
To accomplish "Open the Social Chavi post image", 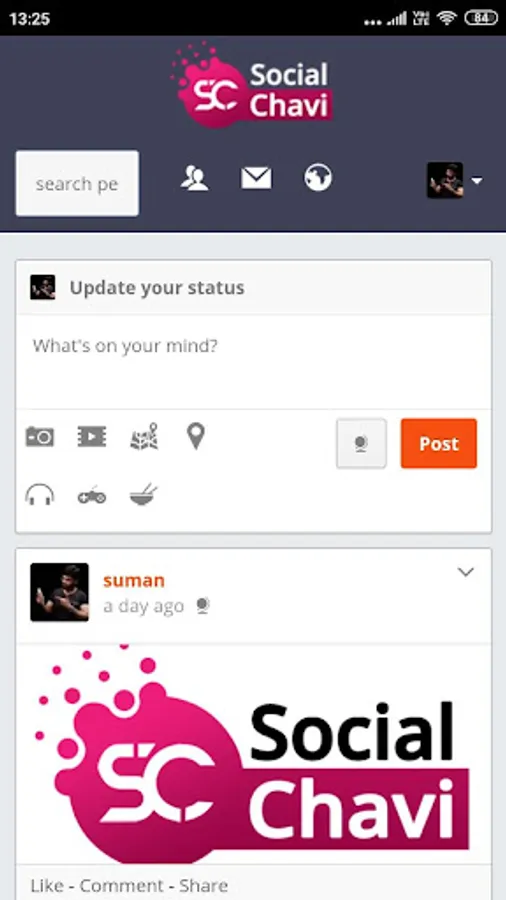I will (x=254, y=754).
